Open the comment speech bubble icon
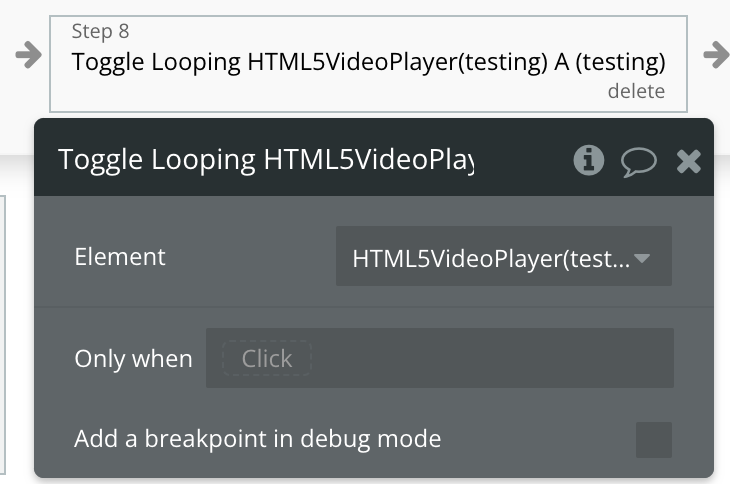Screen dimensions: 730x484 tap(639, 162)
